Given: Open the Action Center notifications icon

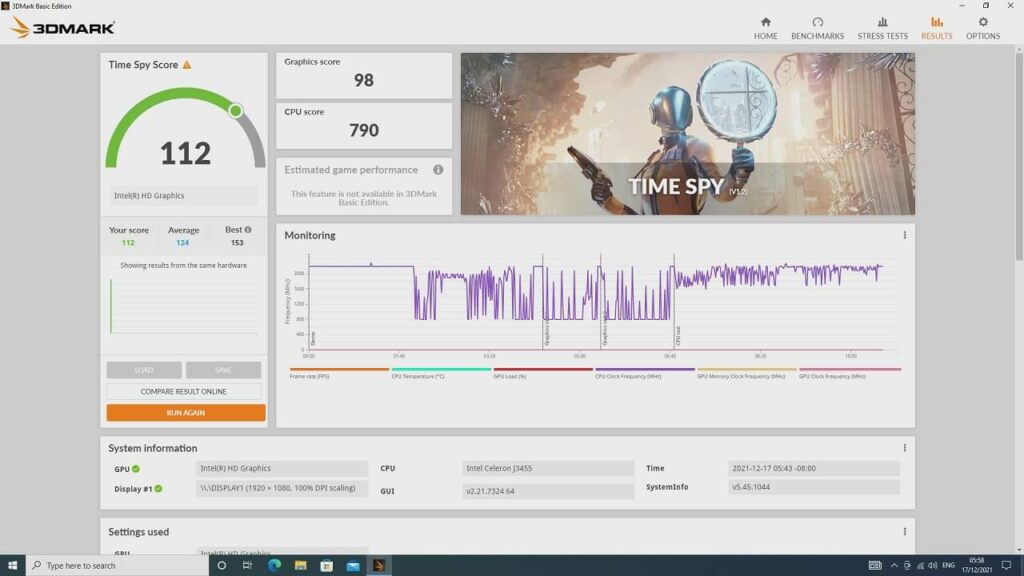Looking at the screenshot, I should tap(1006, 565).
